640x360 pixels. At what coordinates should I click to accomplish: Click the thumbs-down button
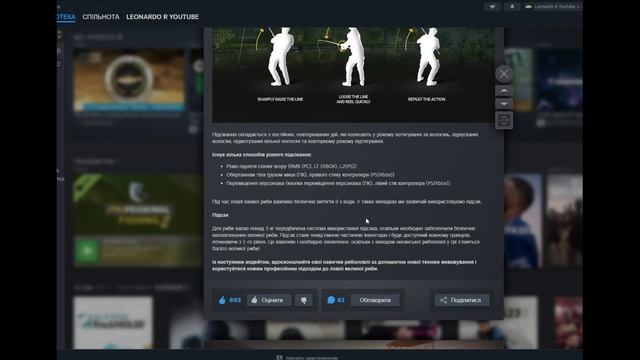pyautogui.click(x=304, y=300)
